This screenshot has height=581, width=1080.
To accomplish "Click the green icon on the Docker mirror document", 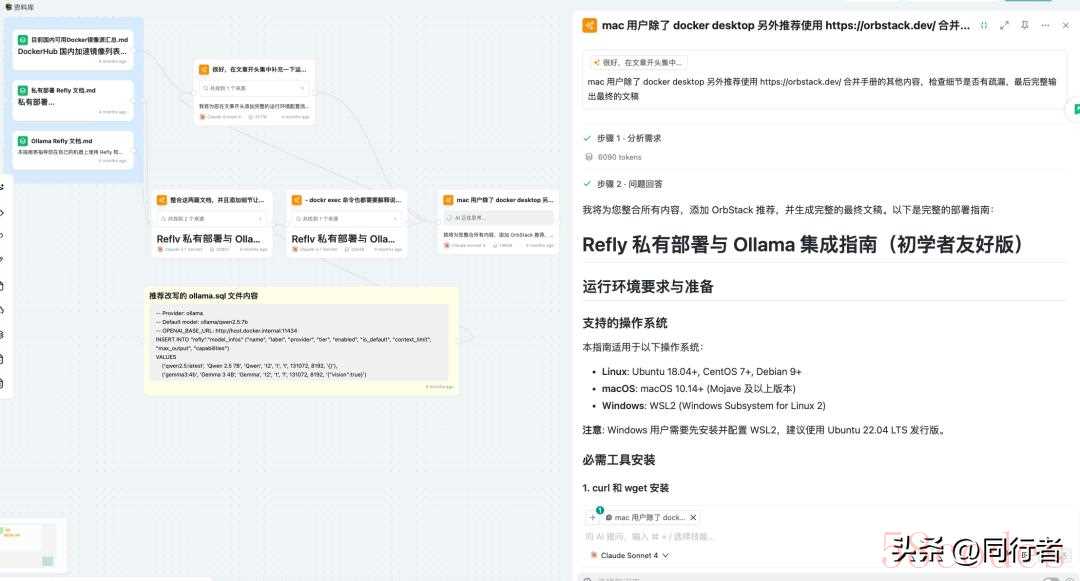I will [x=23, y=40].
